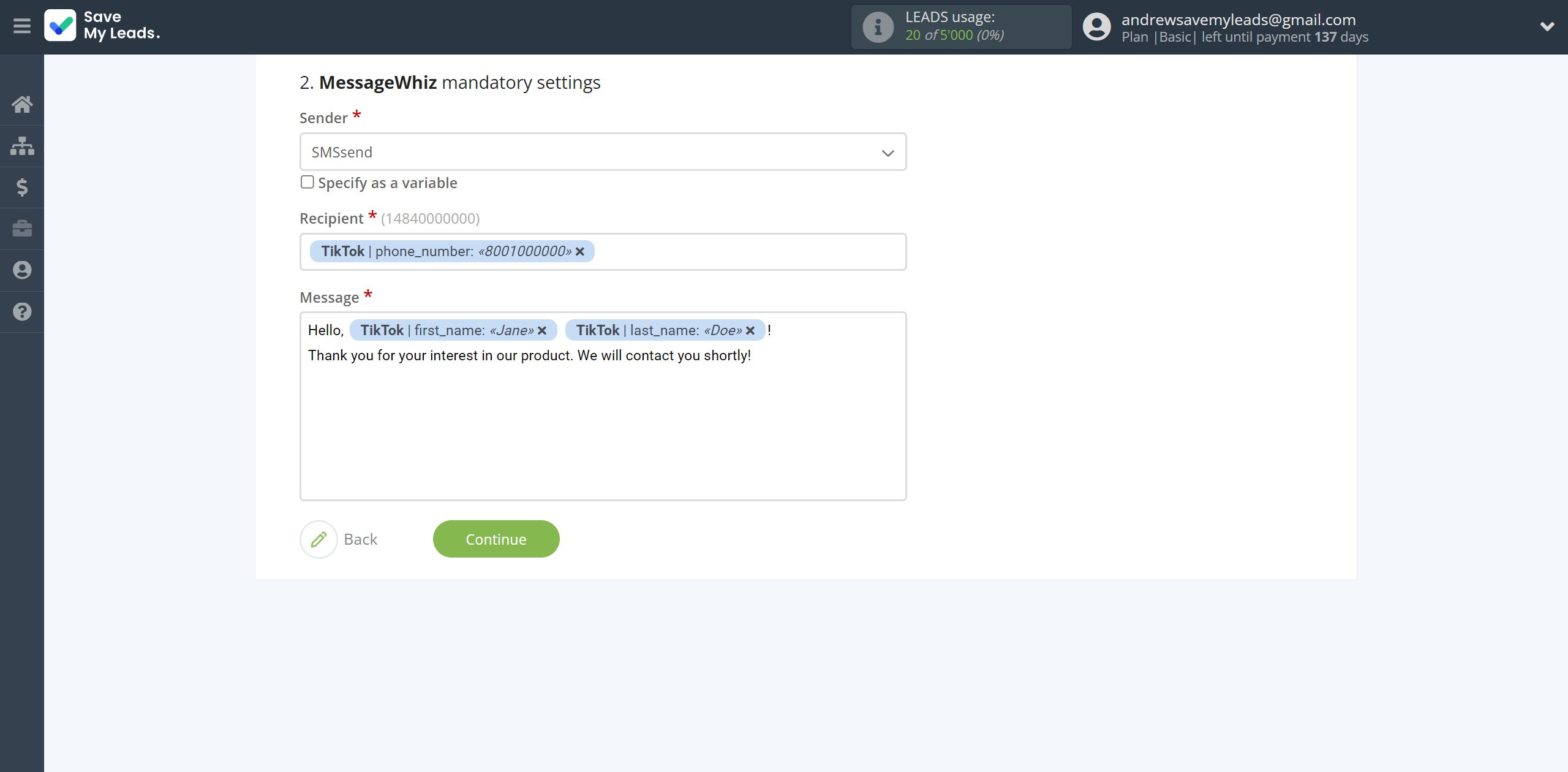Click the Save My Leads logo
Image resolution: width=1568 pixels, height=772 pixels.
click(102, 26)
